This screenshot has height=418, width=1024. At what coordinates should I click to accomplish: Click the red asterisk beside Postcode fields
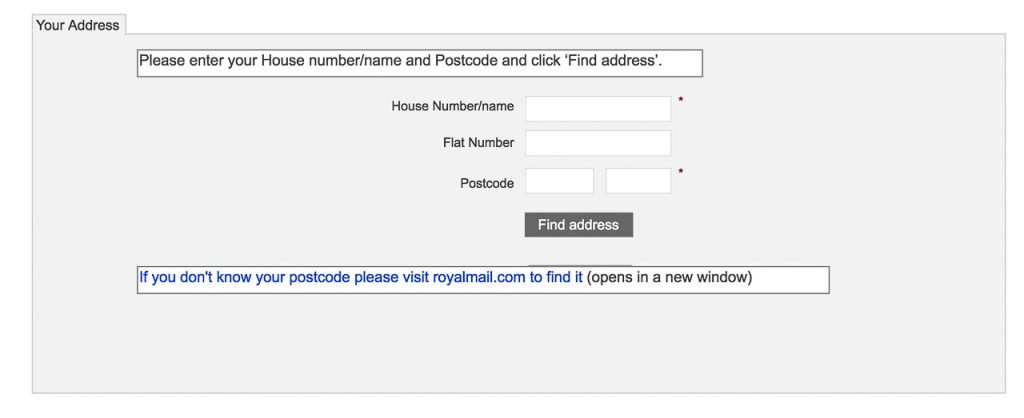(x=681, y=172)
